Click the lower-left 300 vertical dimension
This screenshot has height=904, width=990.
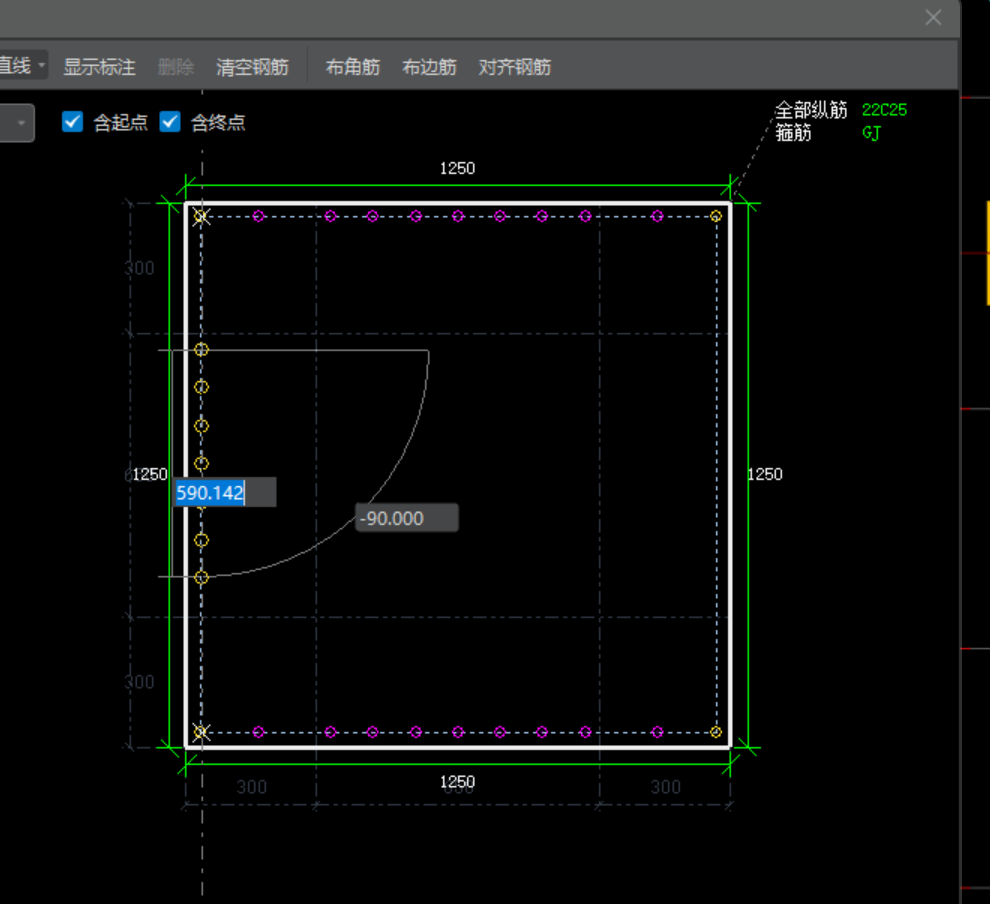point(140,682)
